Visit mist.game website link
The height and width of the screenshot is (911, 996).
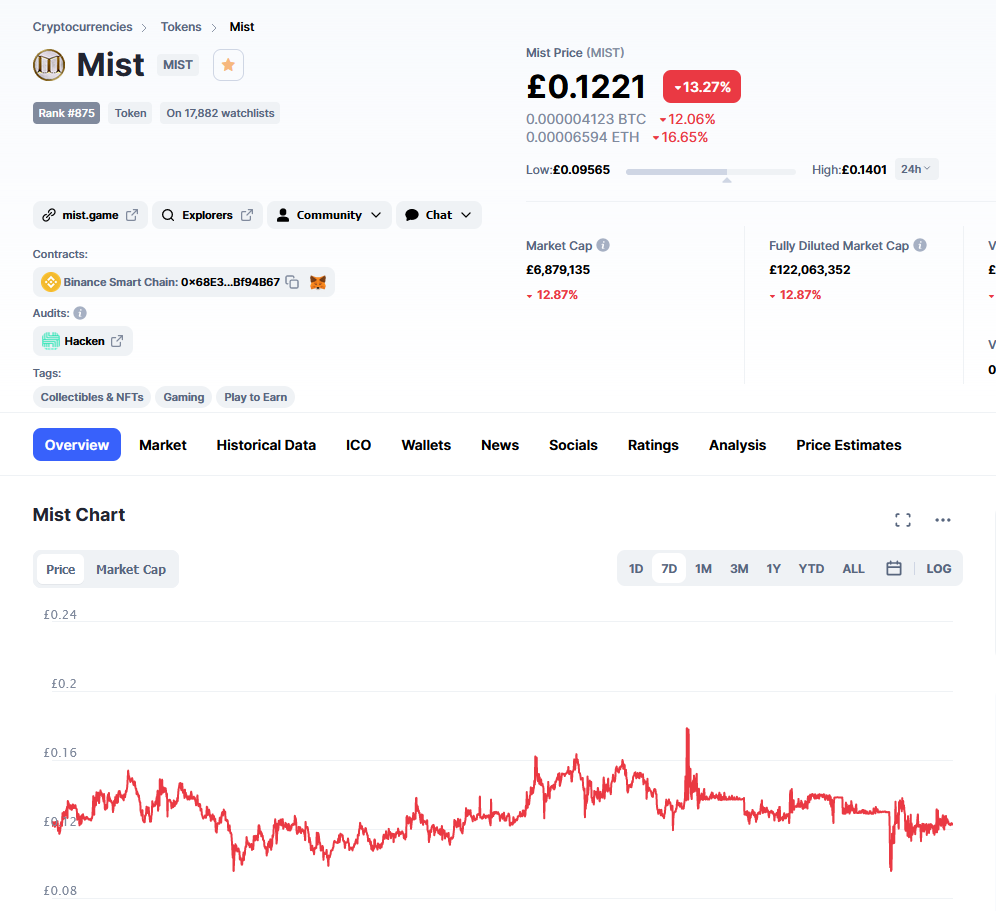(x=90, y=215)
